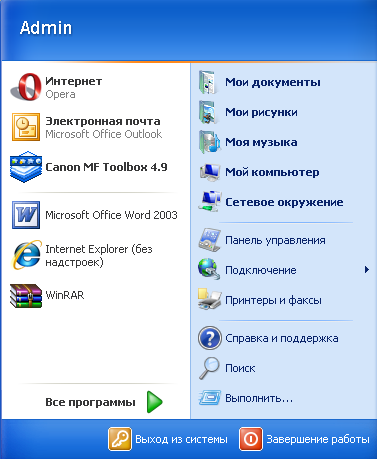Click the Opera subtitle text
This screenshot has height=459, width=377.
pos(60,95)
